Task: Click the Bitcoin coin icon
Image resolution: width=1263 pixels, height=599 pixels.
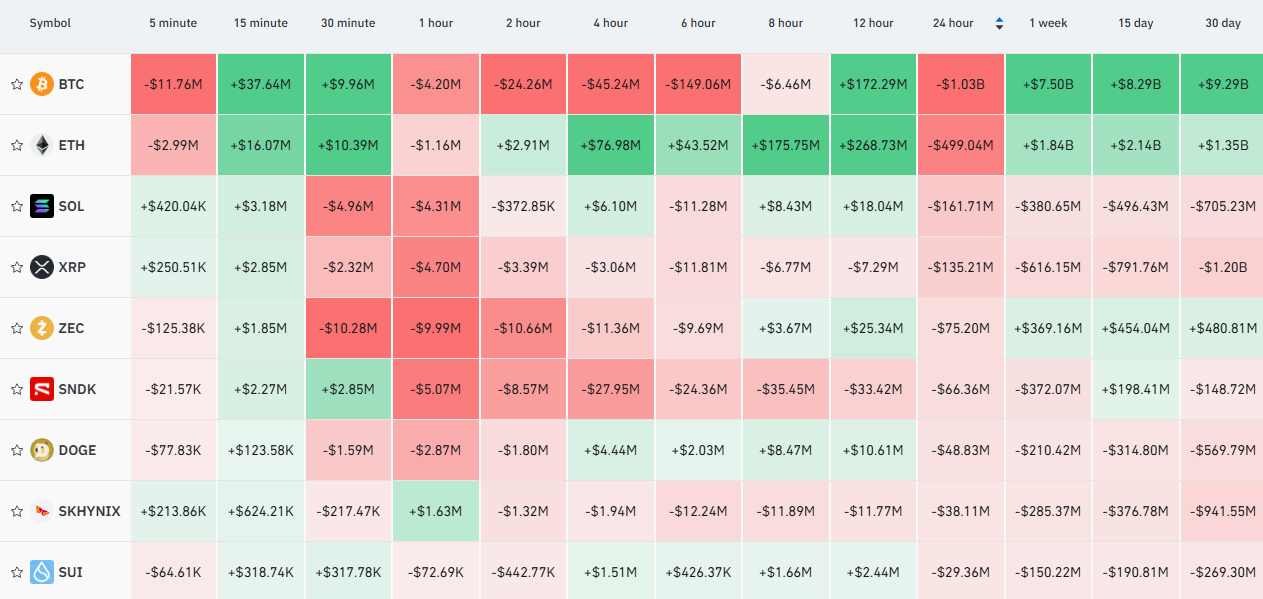Action: pos(42,84)
